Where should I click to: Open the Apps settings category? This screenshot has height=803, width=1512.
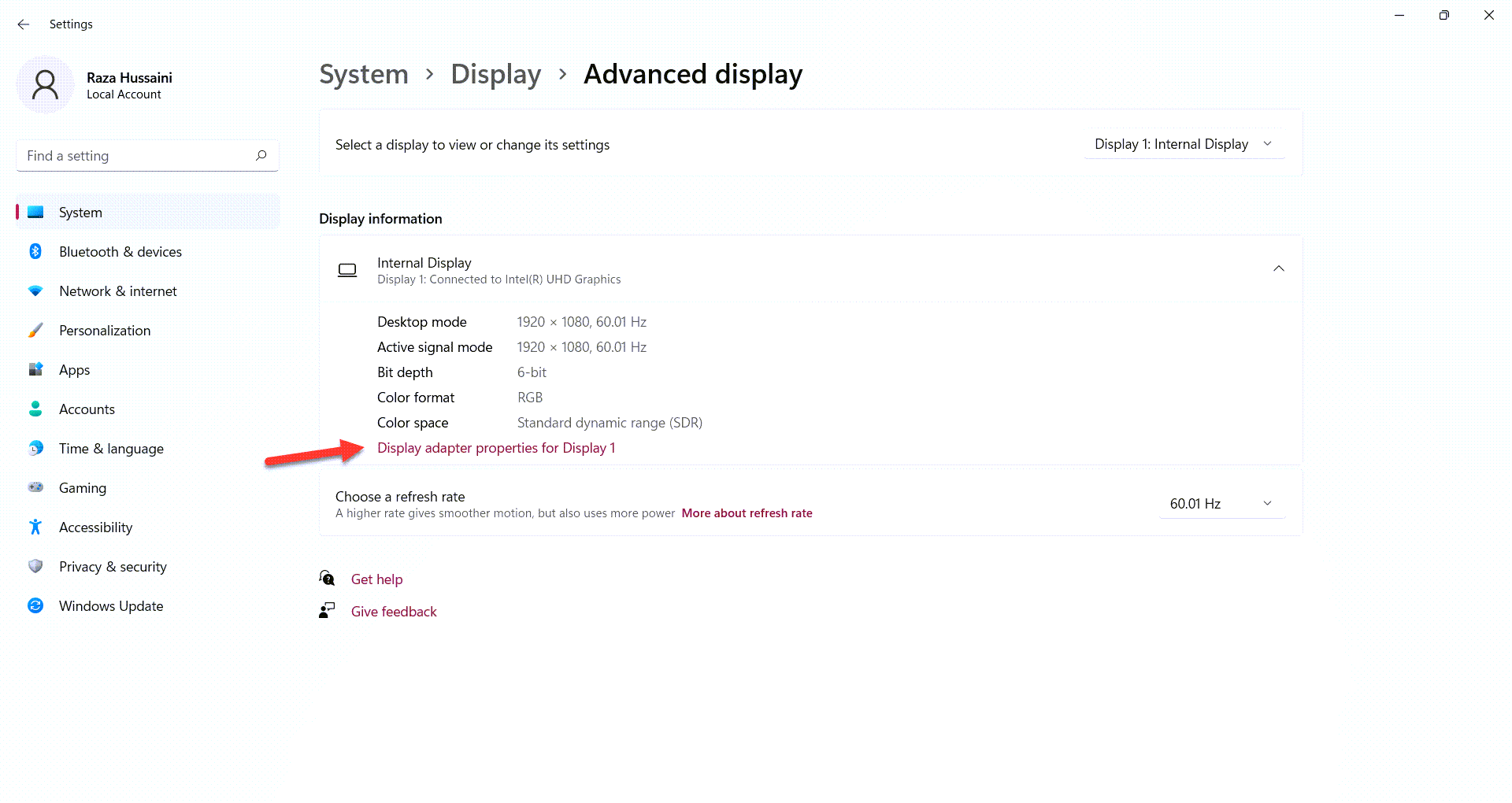click(x=75, y=370)
